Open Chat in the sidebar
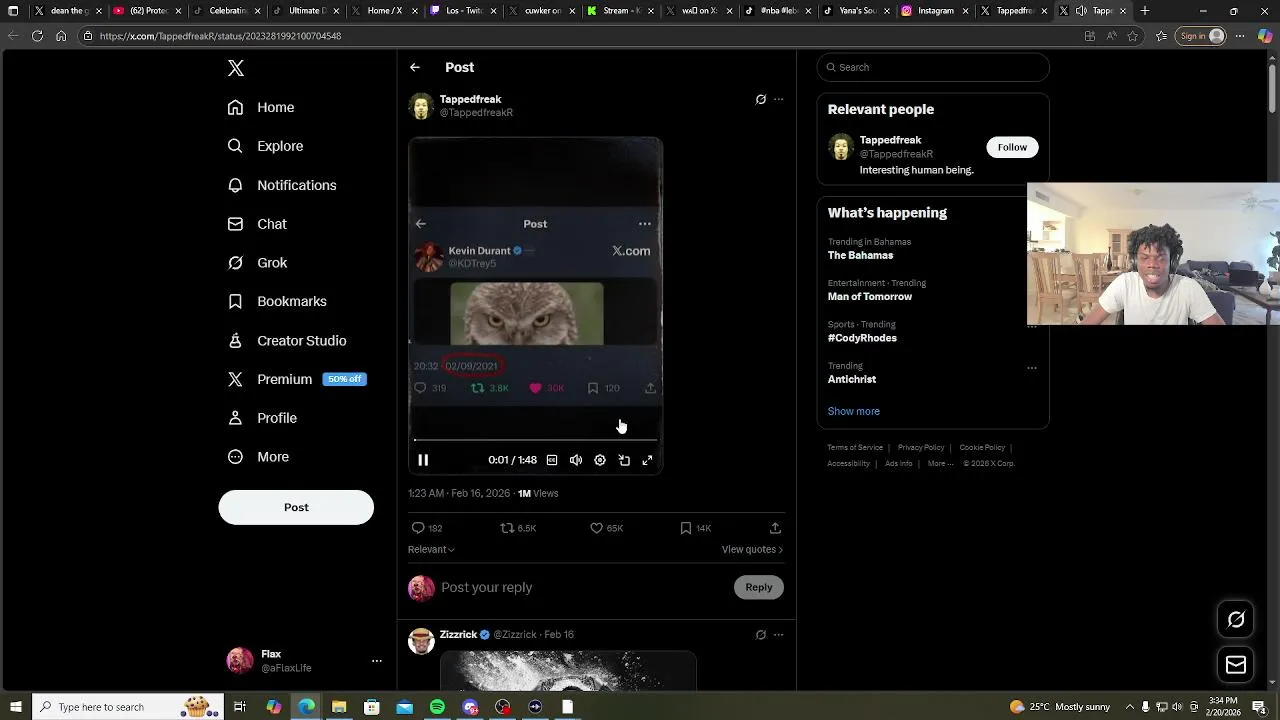1280x720 pixels. pyautogui.click(x=257, y=224)
